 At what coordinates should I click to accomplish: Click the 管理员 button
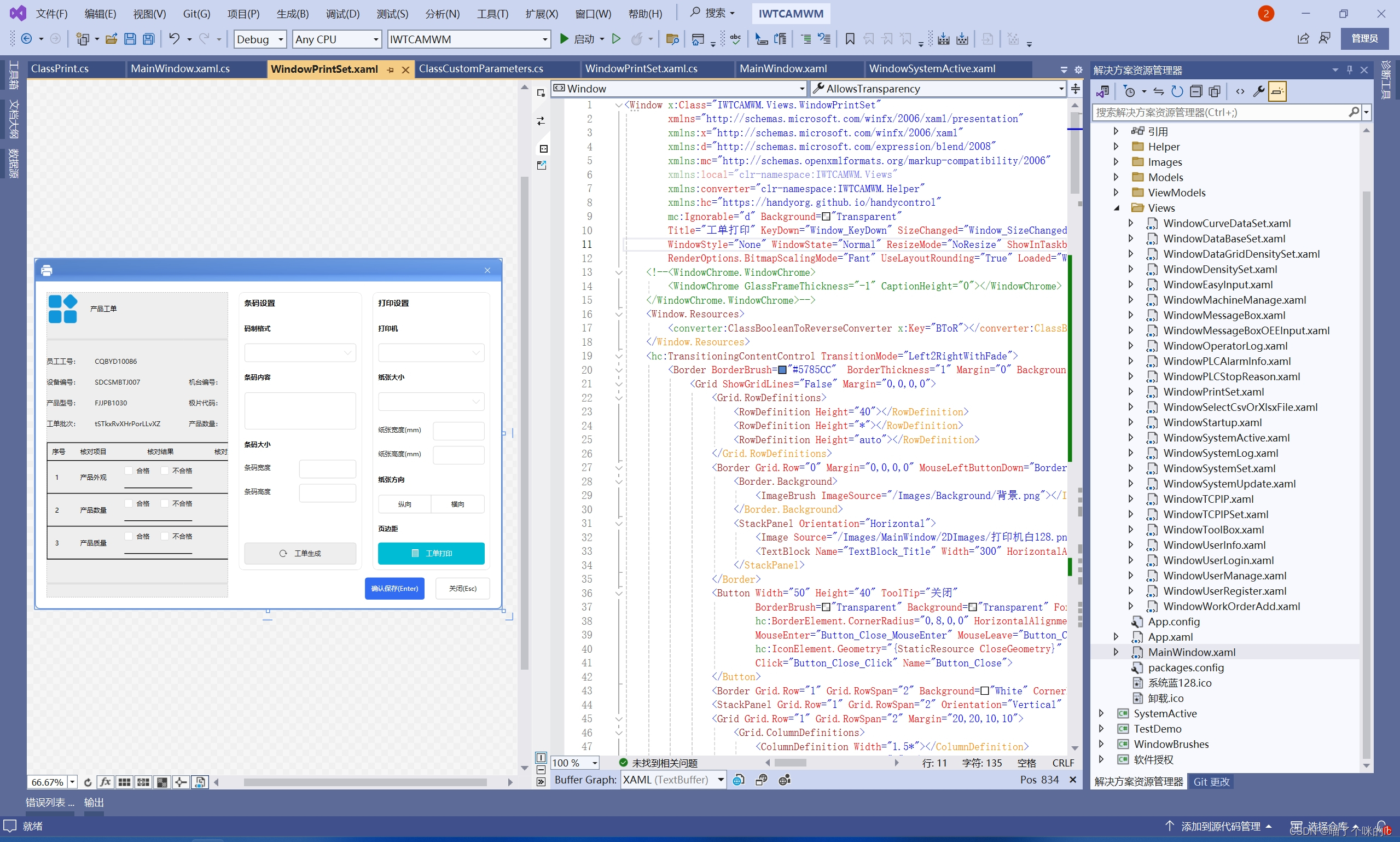point(1364,39)
